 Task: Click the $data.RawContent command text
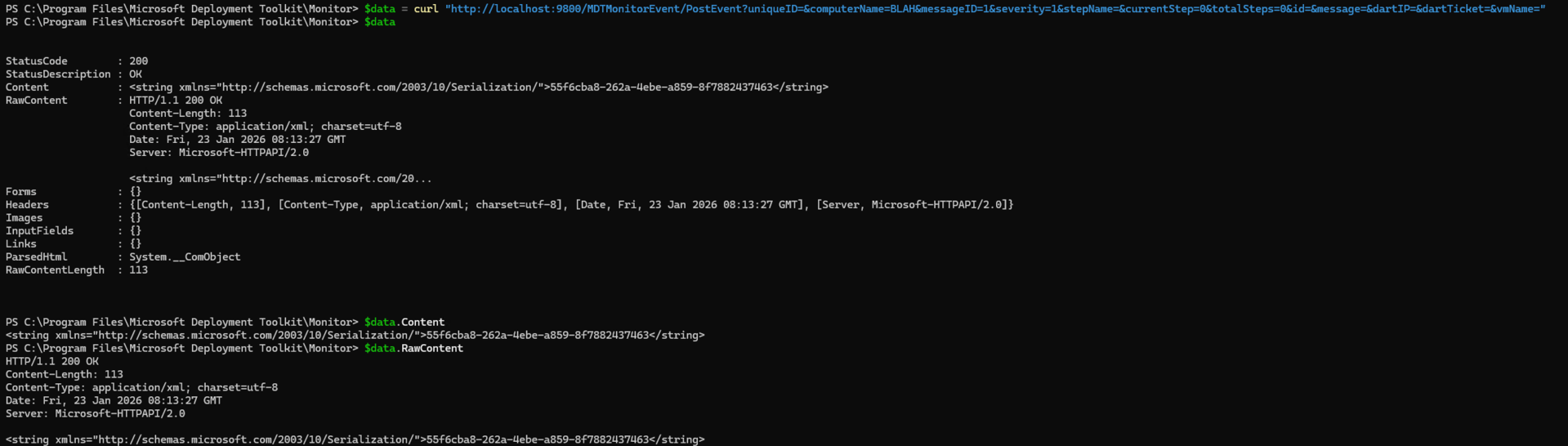pos(413,349)
